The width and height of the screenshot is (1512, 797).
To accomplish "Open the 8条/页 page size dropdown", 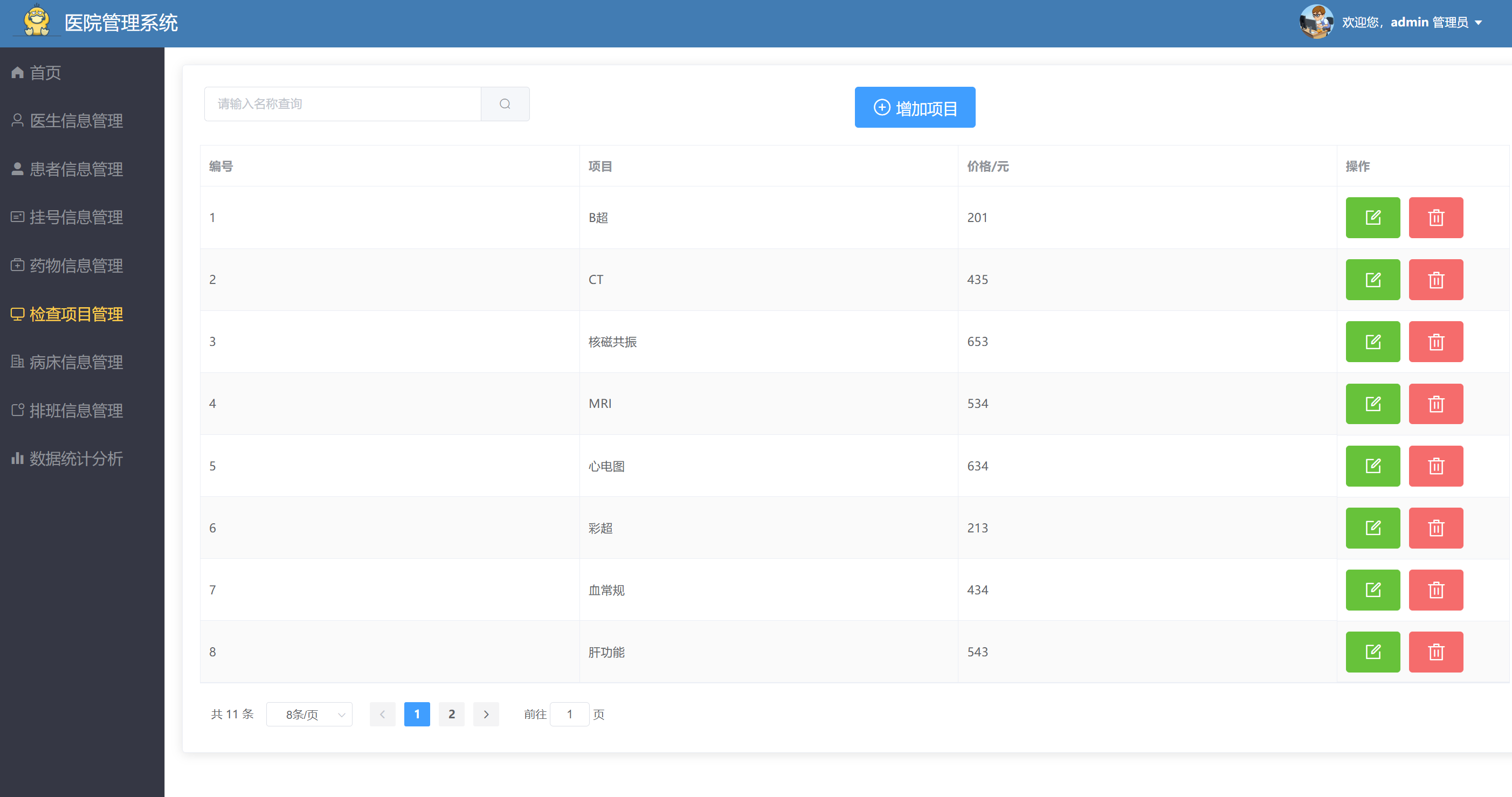I will coord(309,714).
